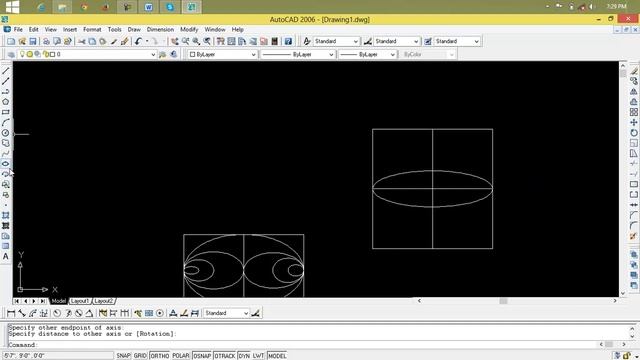
Task: Select the Line tool in Draw toolbar
Action: [x=6, y=71]
